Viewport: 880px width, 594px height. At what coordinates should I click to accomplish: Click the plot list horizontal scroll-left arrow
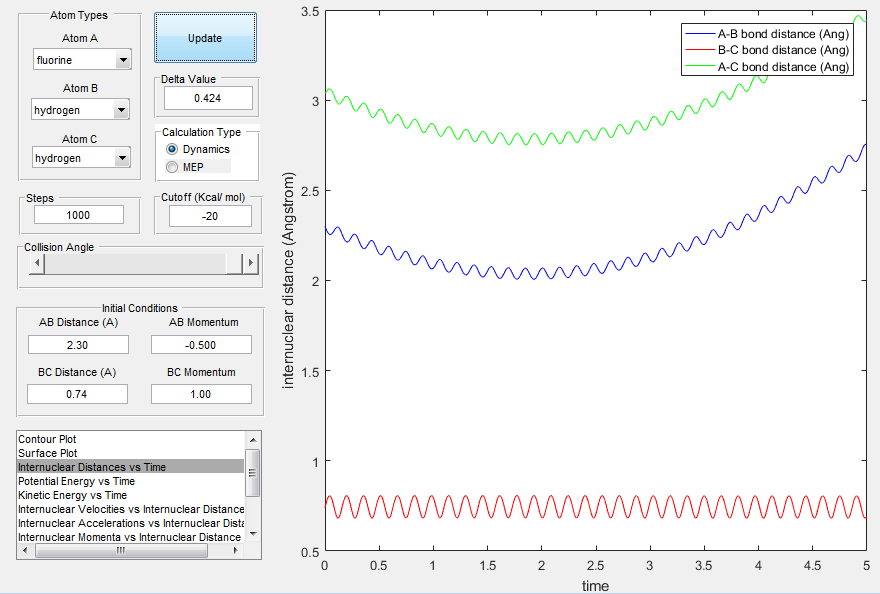pos(25,551)
